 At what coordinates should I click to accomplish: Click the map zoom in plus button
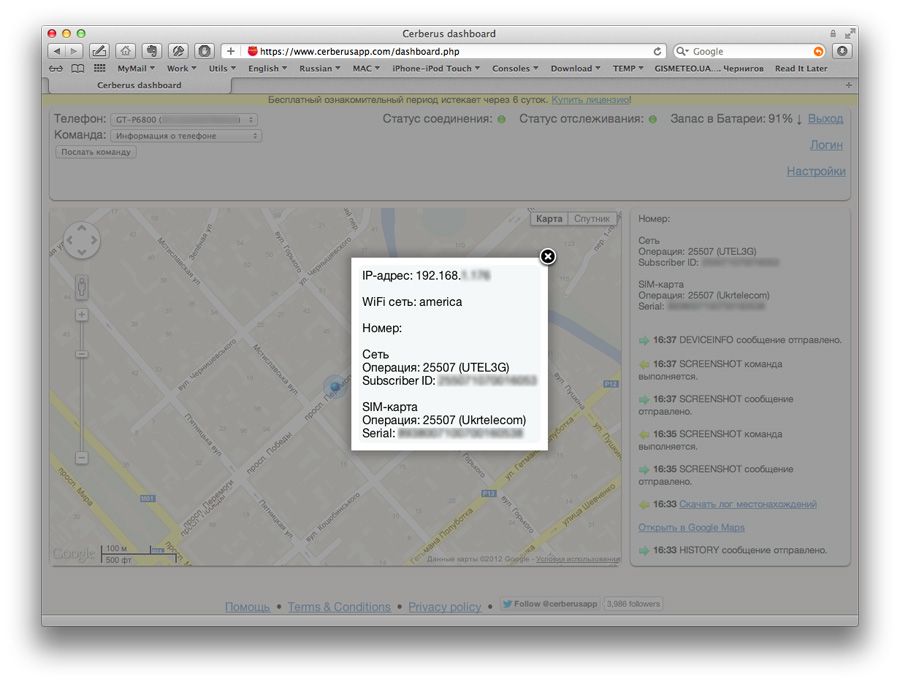[82, 315]
